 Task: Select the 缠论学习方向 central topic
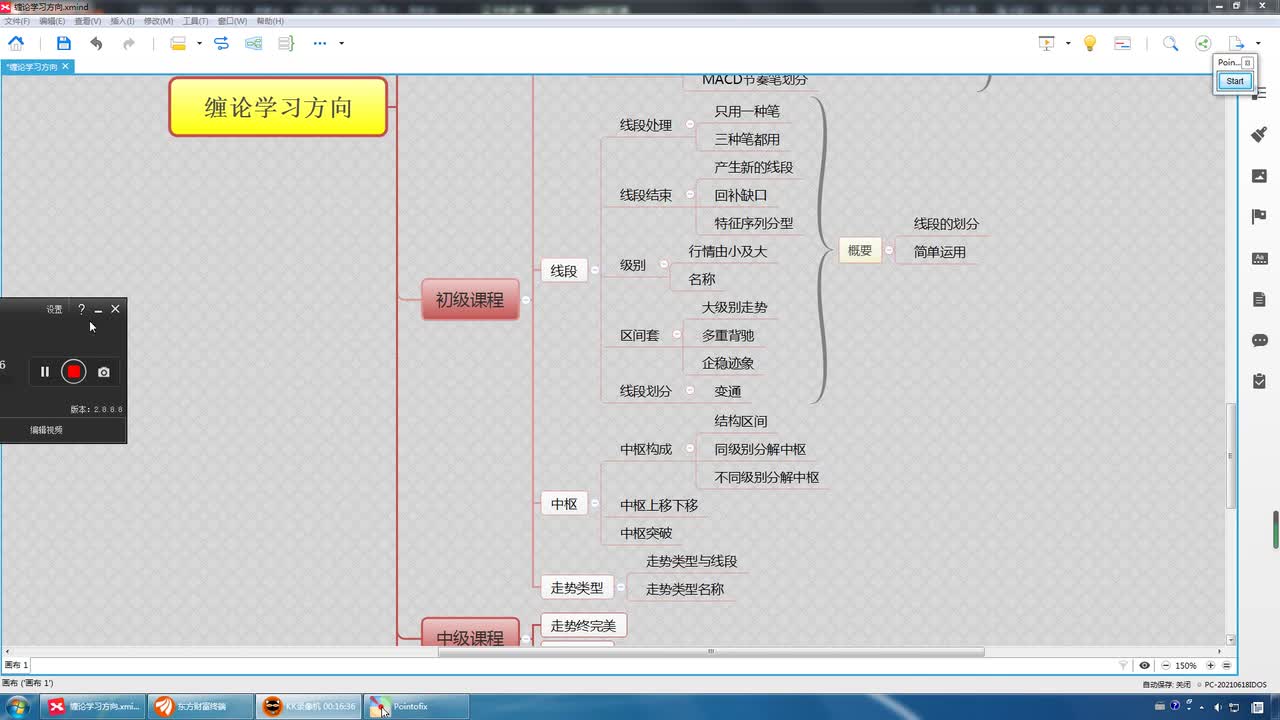(x=278, y=107)
